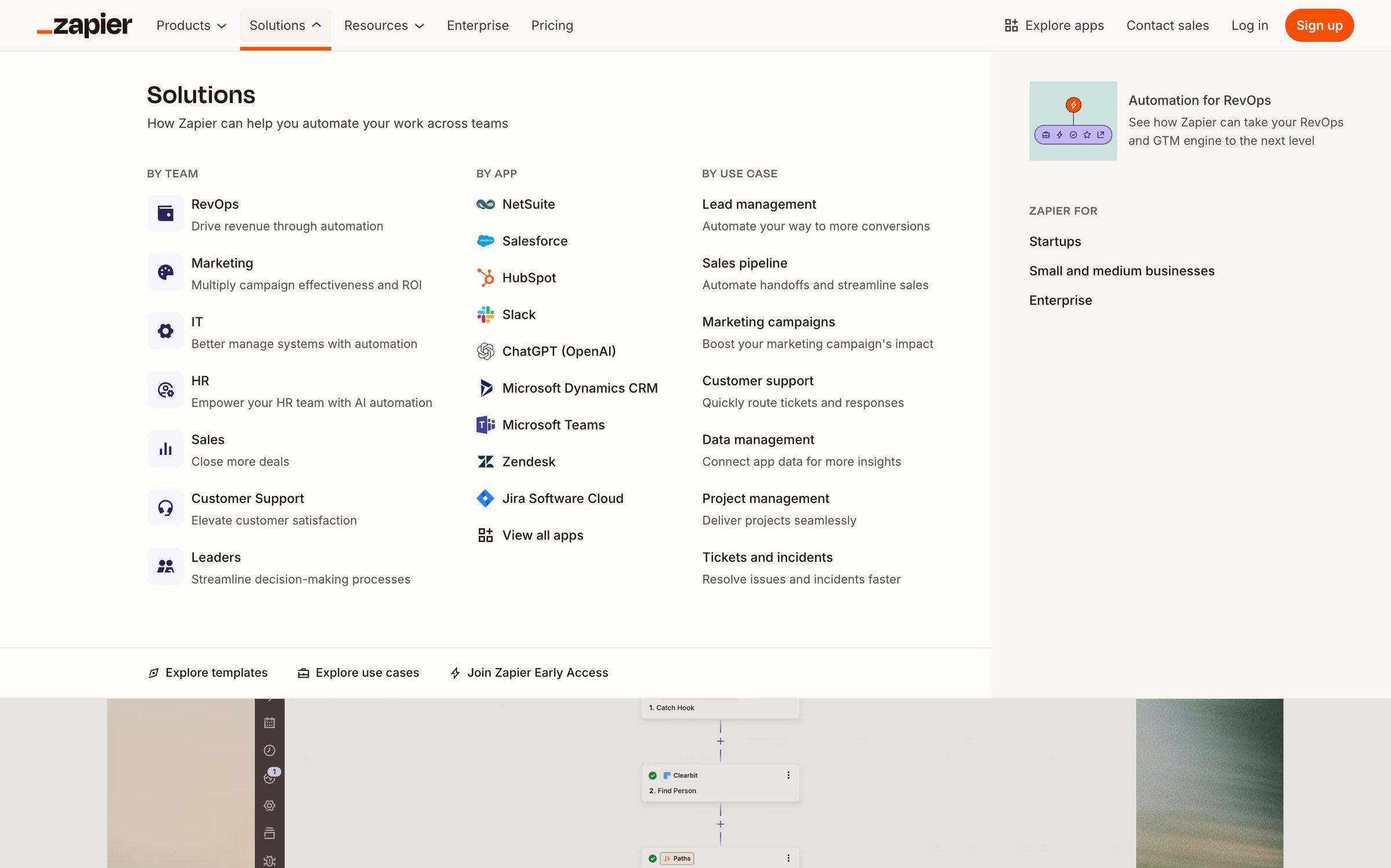Click the Salesforce cloud icon
Image resolution: width=1391 pixels, height=868 pixels.
click(x=485, y=241)
